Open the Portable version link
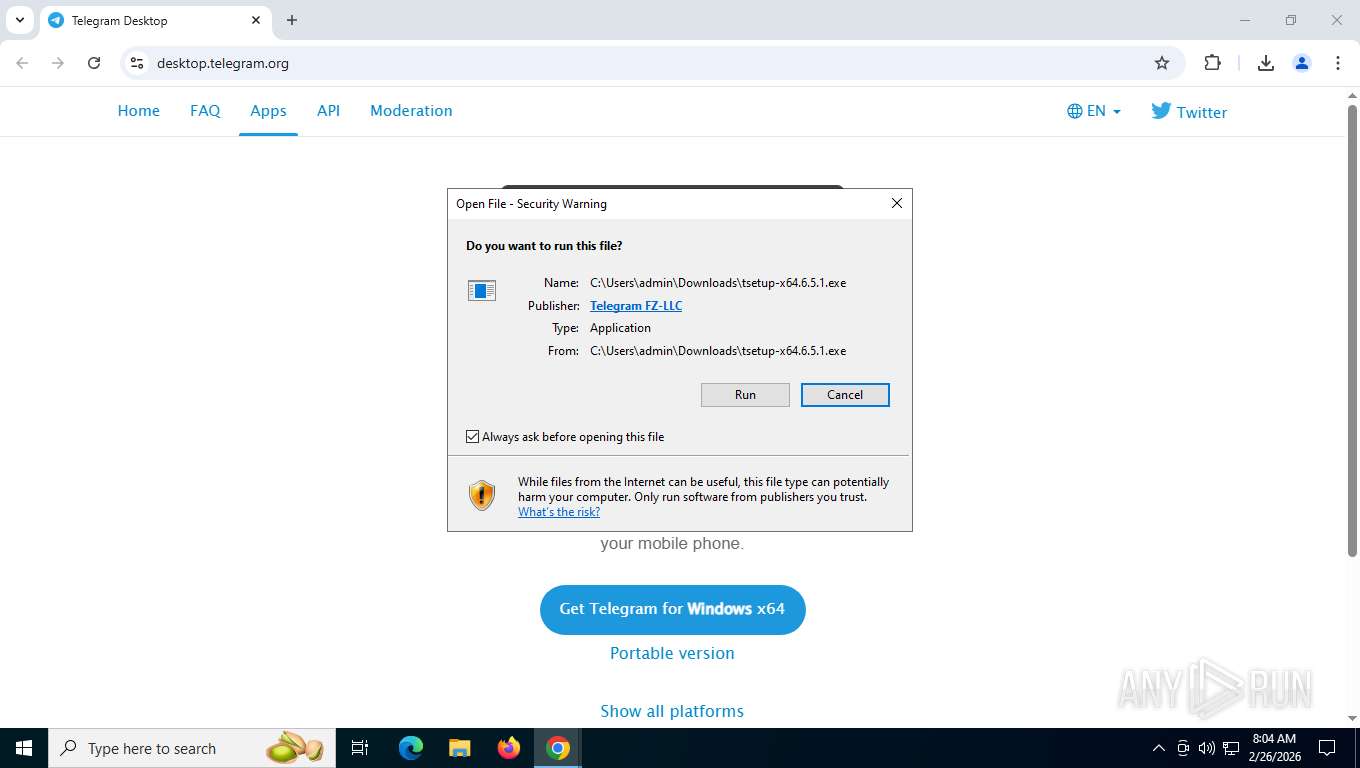1360x768 pixels. click(x=672, y=653)
